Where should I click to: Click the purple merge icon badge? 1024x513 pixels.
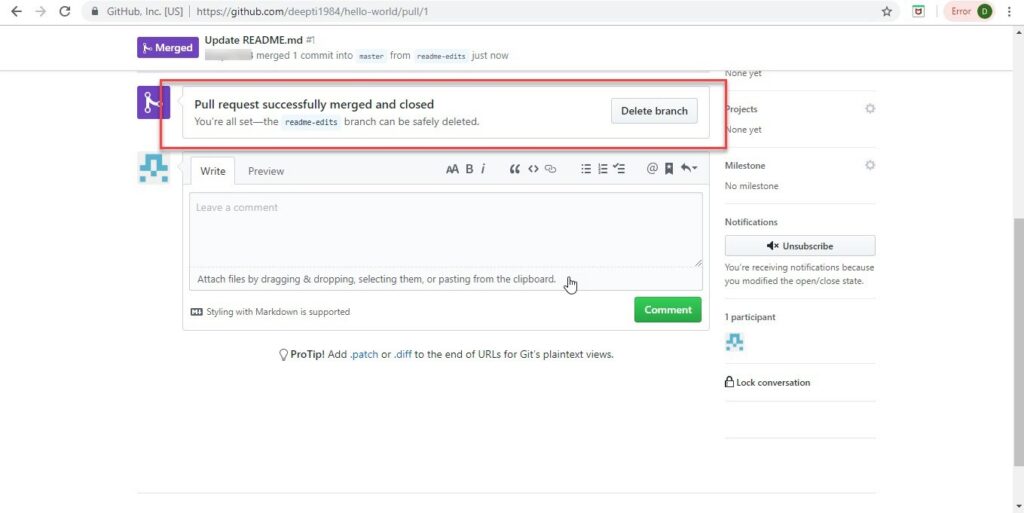(153, 102)
